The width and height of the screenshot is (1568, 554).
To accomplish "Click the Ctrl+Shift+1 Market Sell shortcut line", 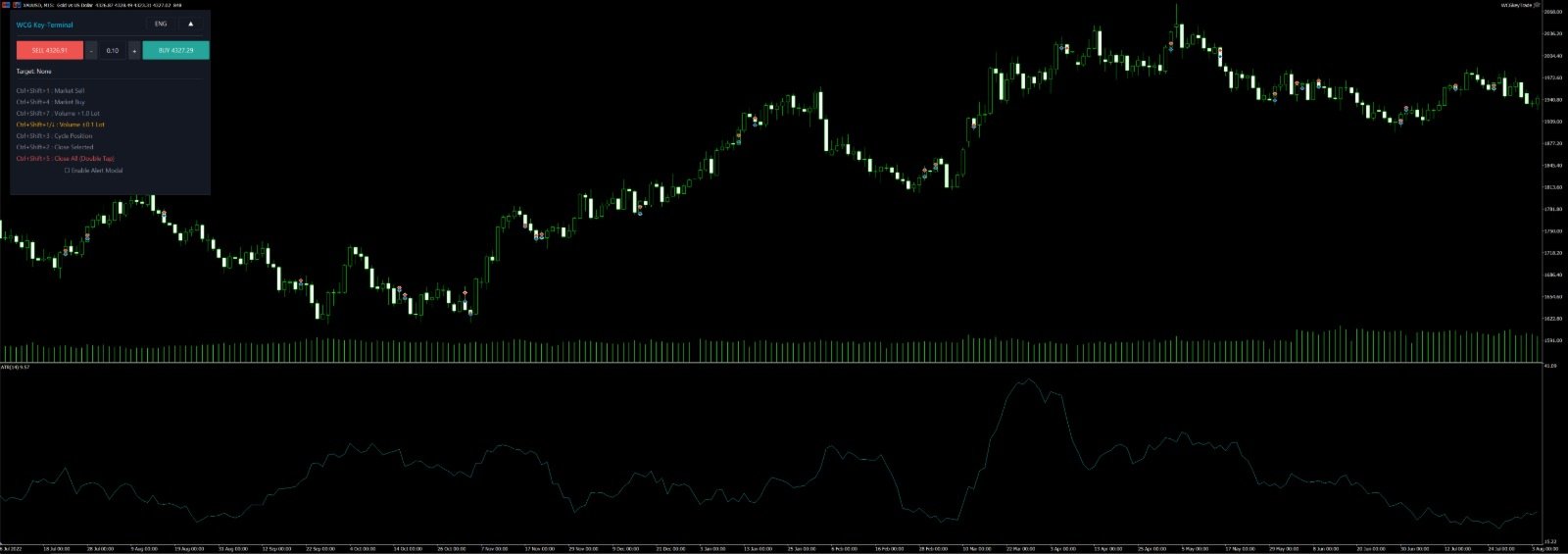I will click(x=50, y=90).
